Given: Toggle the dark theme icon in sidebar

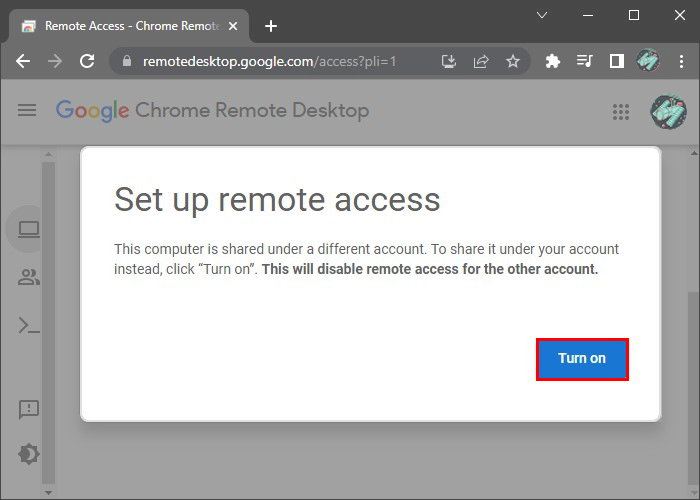Looking at the screenshot, I should tap(28, 454).
